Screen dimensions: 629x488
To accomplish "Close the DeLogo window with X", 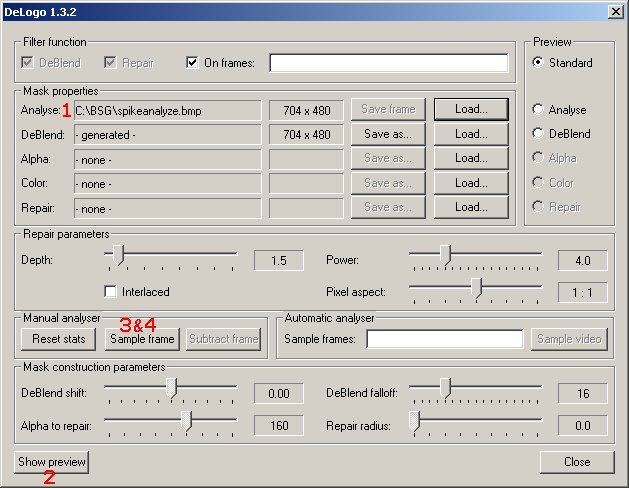I will [x=615, y=12].
